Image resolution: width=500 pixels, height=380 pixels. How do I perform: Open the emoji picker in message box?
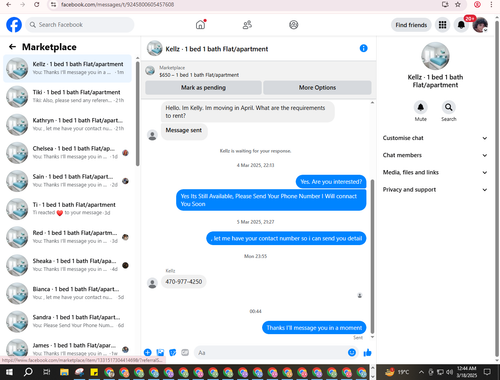[x=352, y=352]
